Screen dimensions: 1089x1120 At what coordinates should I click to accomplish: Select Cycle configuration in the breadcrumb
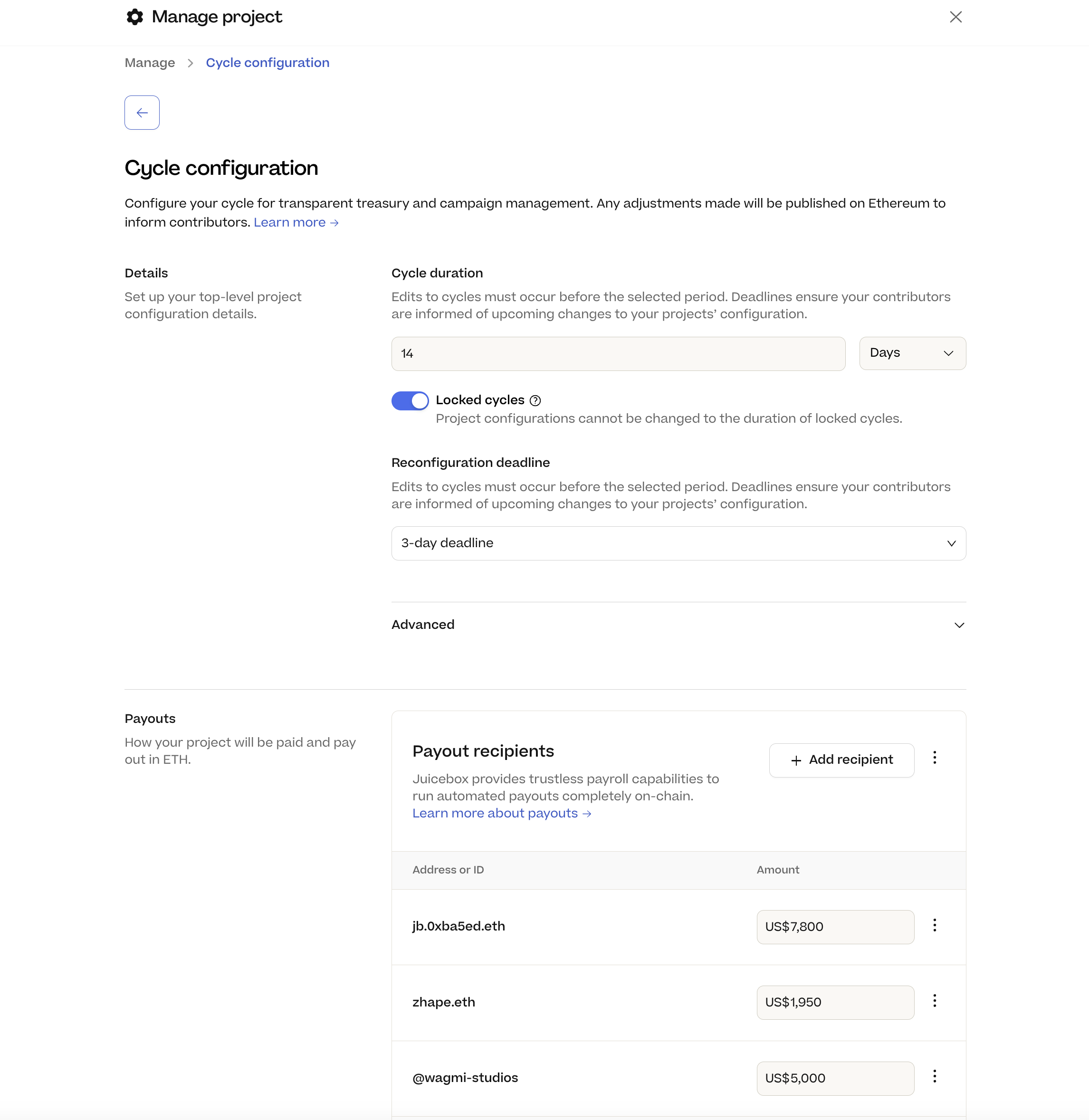pyautogui.click(x=267, y=62)
